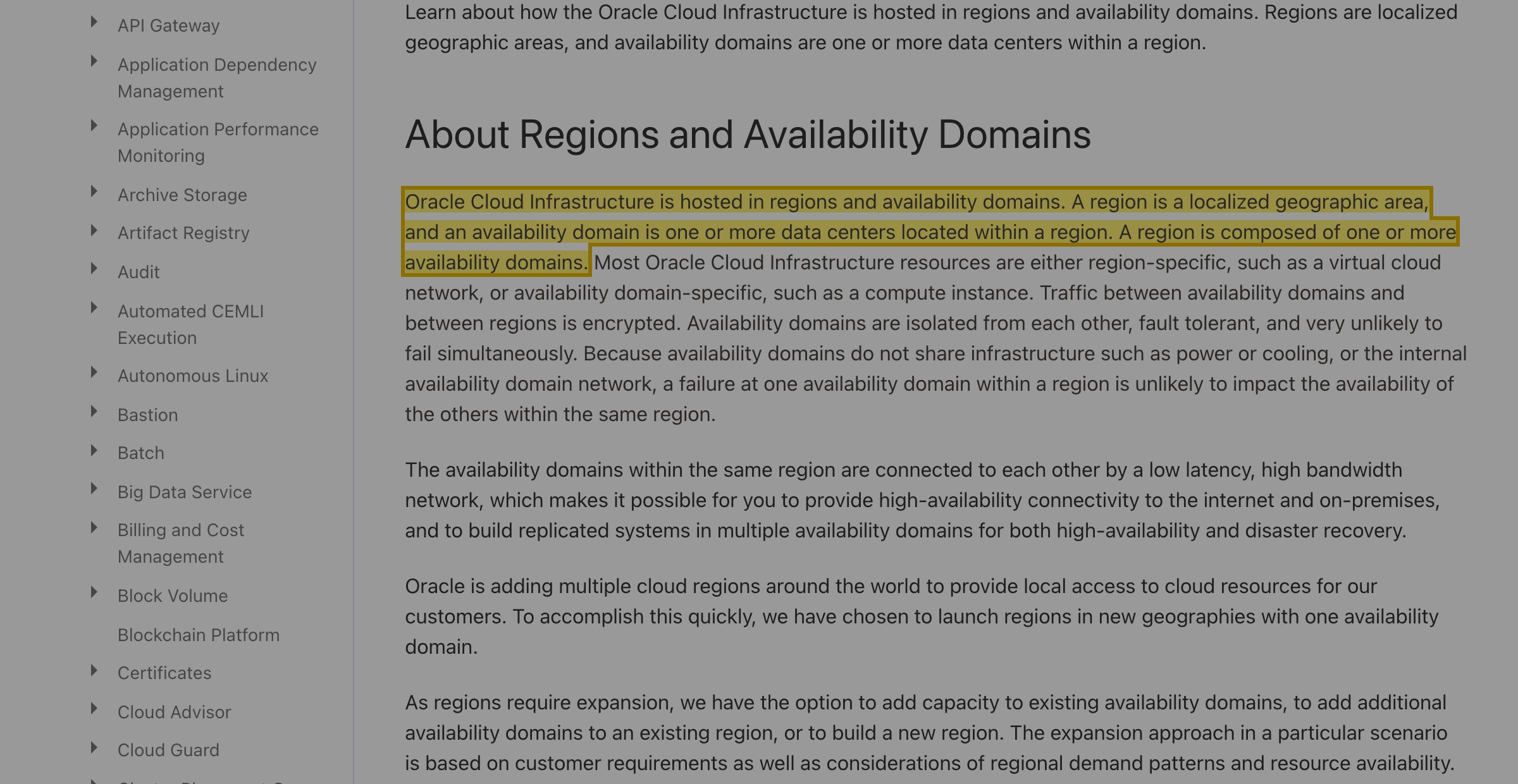Open Blockchain Platform sidebar entry
Image resolution: width=1518 pixels, height=784 pixels.
point(199,635)
